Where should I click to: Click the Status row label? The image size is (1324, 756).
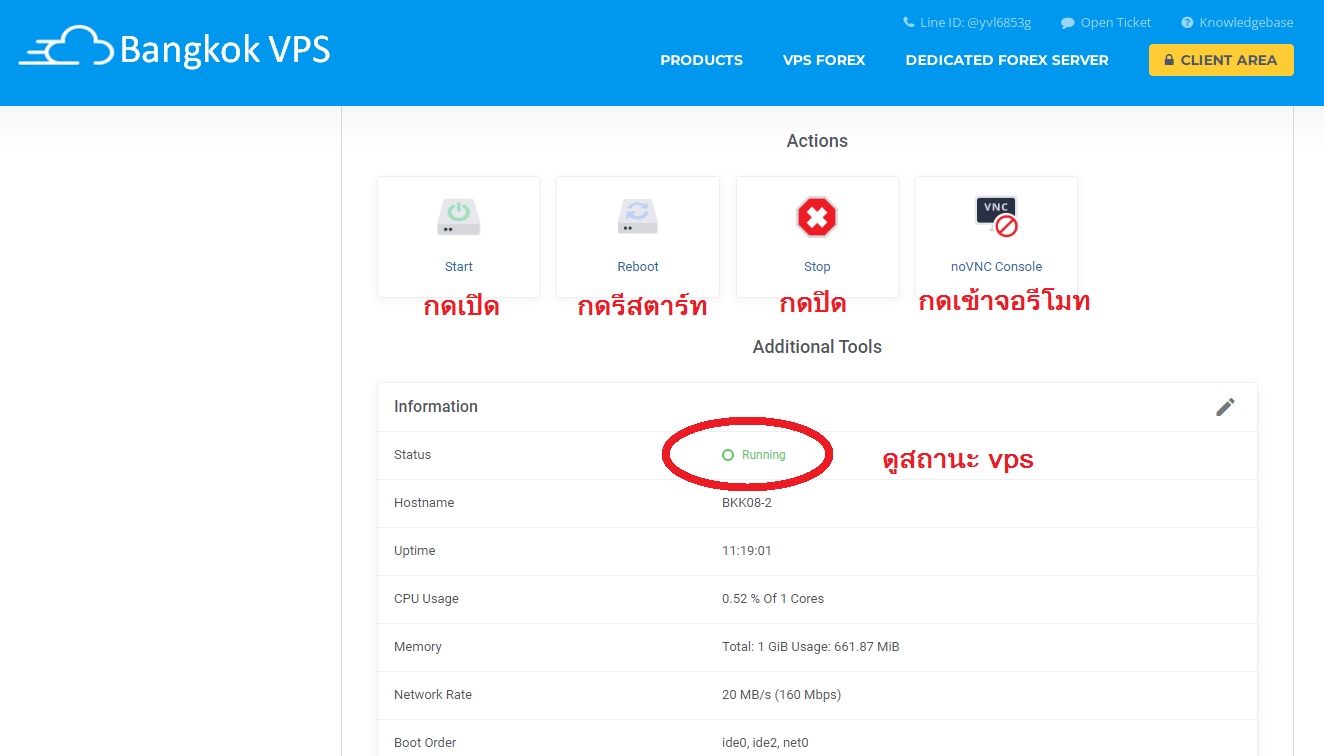[412, 455]
